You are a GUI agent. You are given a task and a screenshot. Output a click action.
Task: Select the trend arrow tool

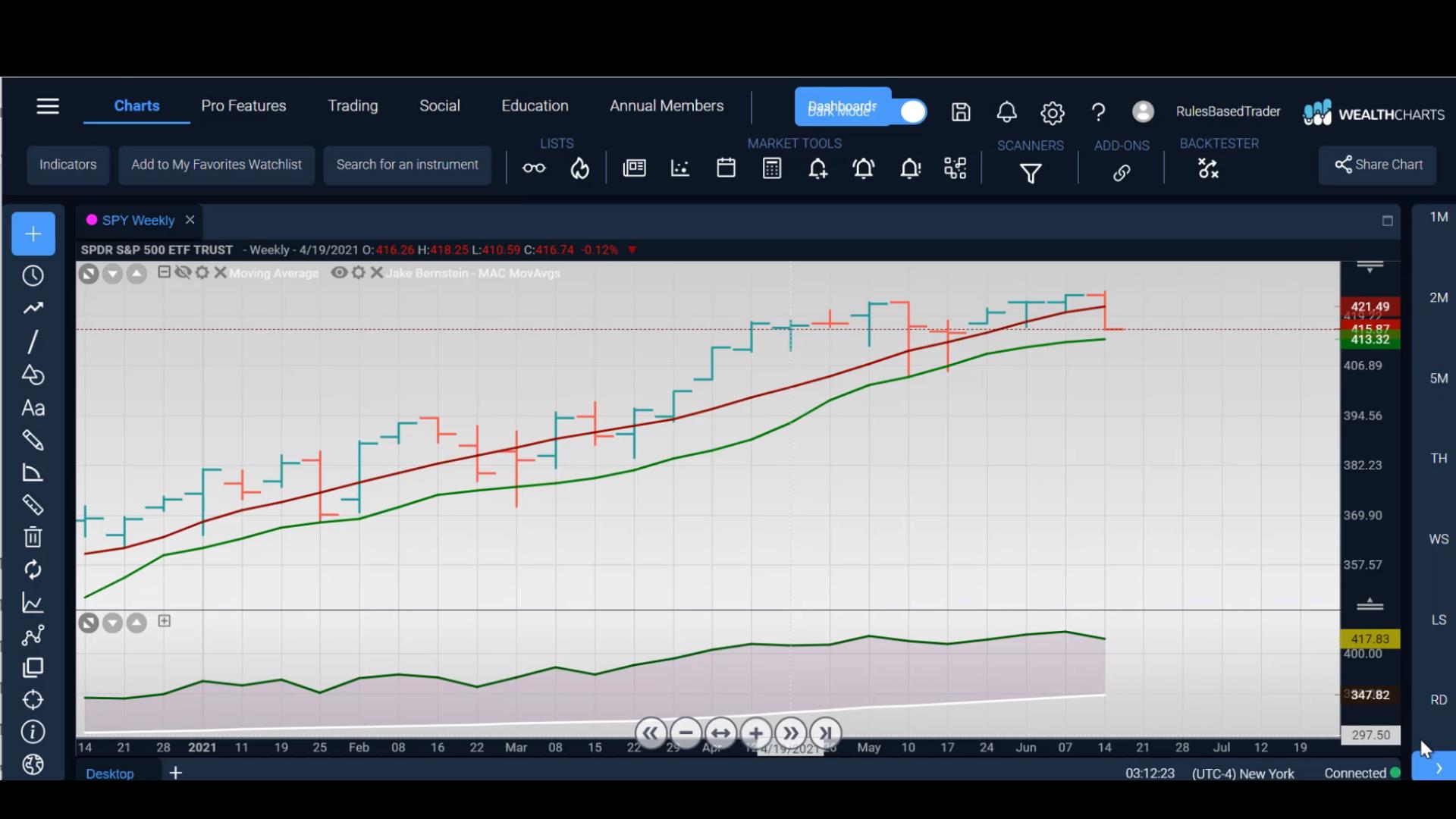33,309
